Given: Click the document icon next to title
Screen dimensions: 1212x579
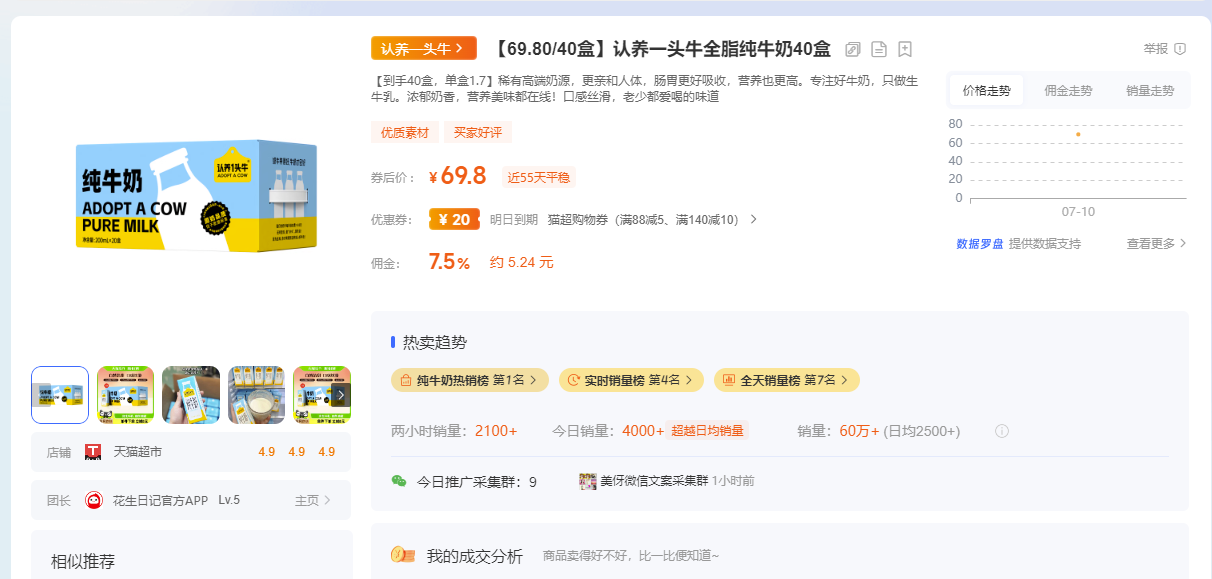Looking at the screenshot, I should (x=879, y=49).
